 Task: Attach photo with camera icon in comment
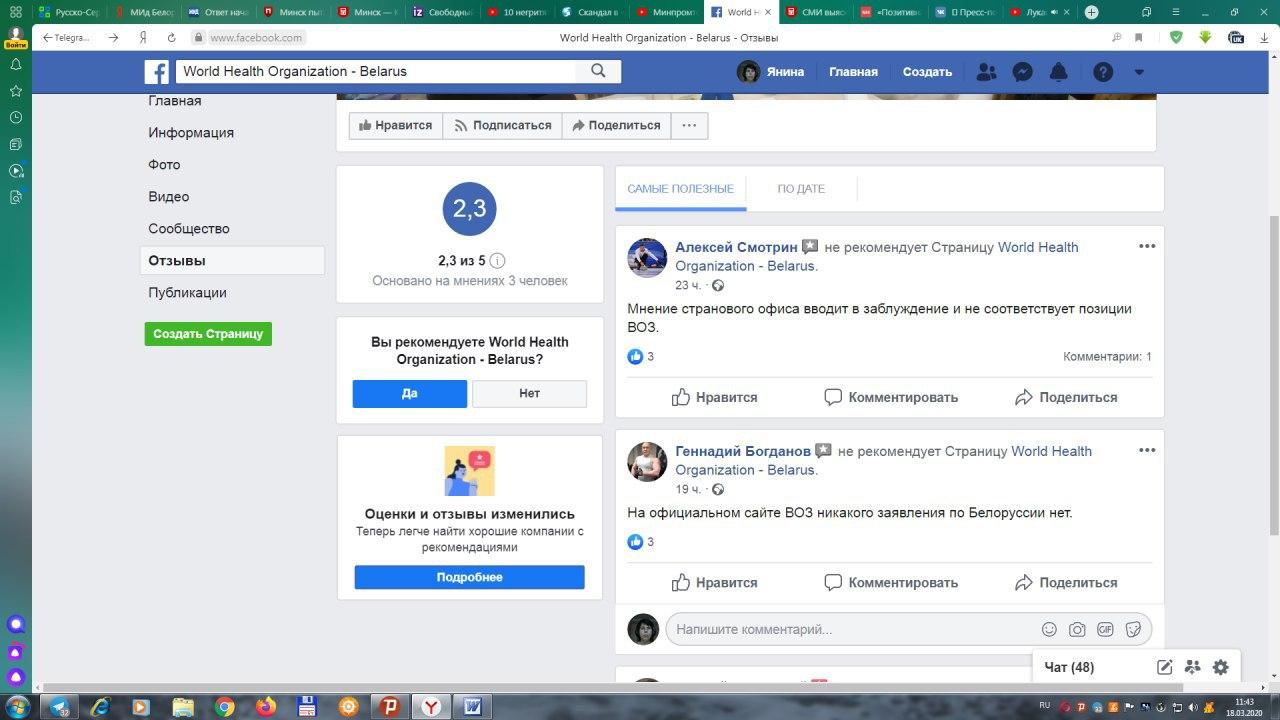(1077, 629)
